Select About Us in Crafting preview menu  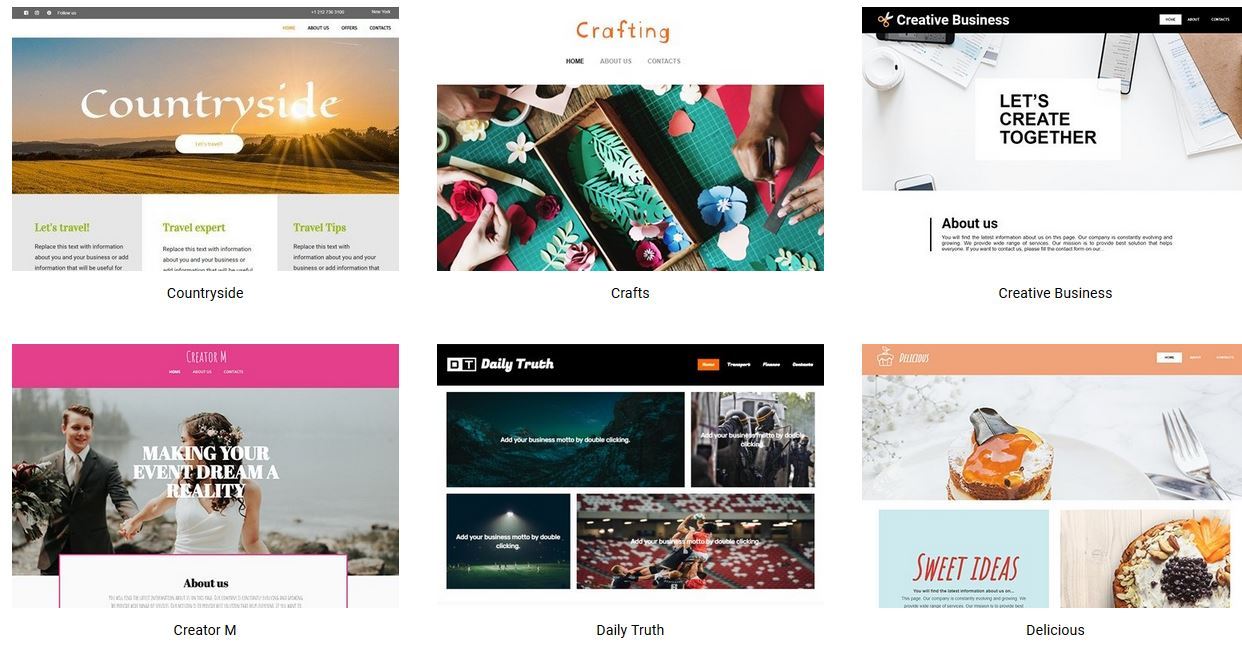pyautogui.click(x=616, y=61)
